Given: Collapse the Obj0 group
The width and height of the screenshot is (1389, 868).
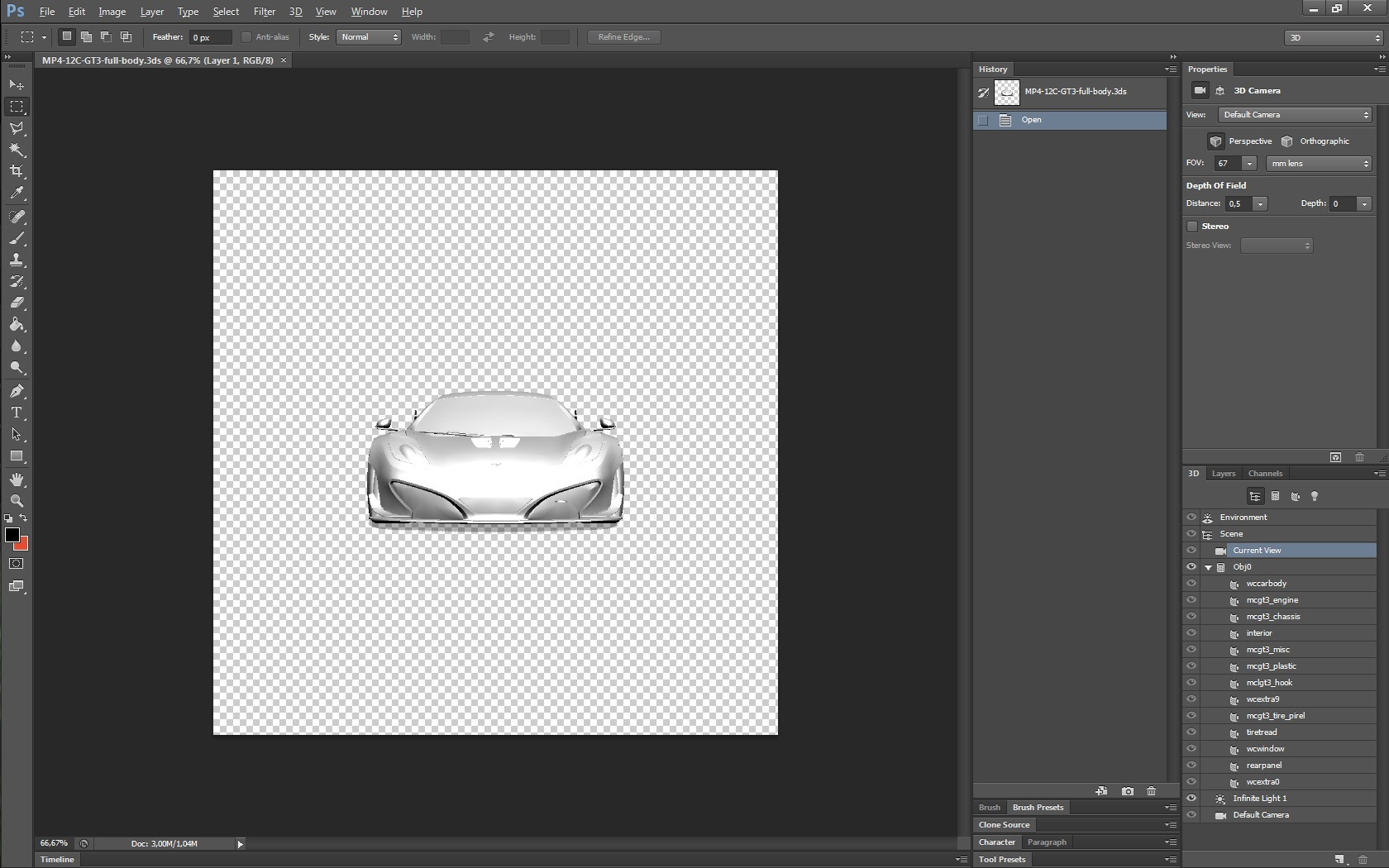Looking at the screenshot, I should point(1208,568).
